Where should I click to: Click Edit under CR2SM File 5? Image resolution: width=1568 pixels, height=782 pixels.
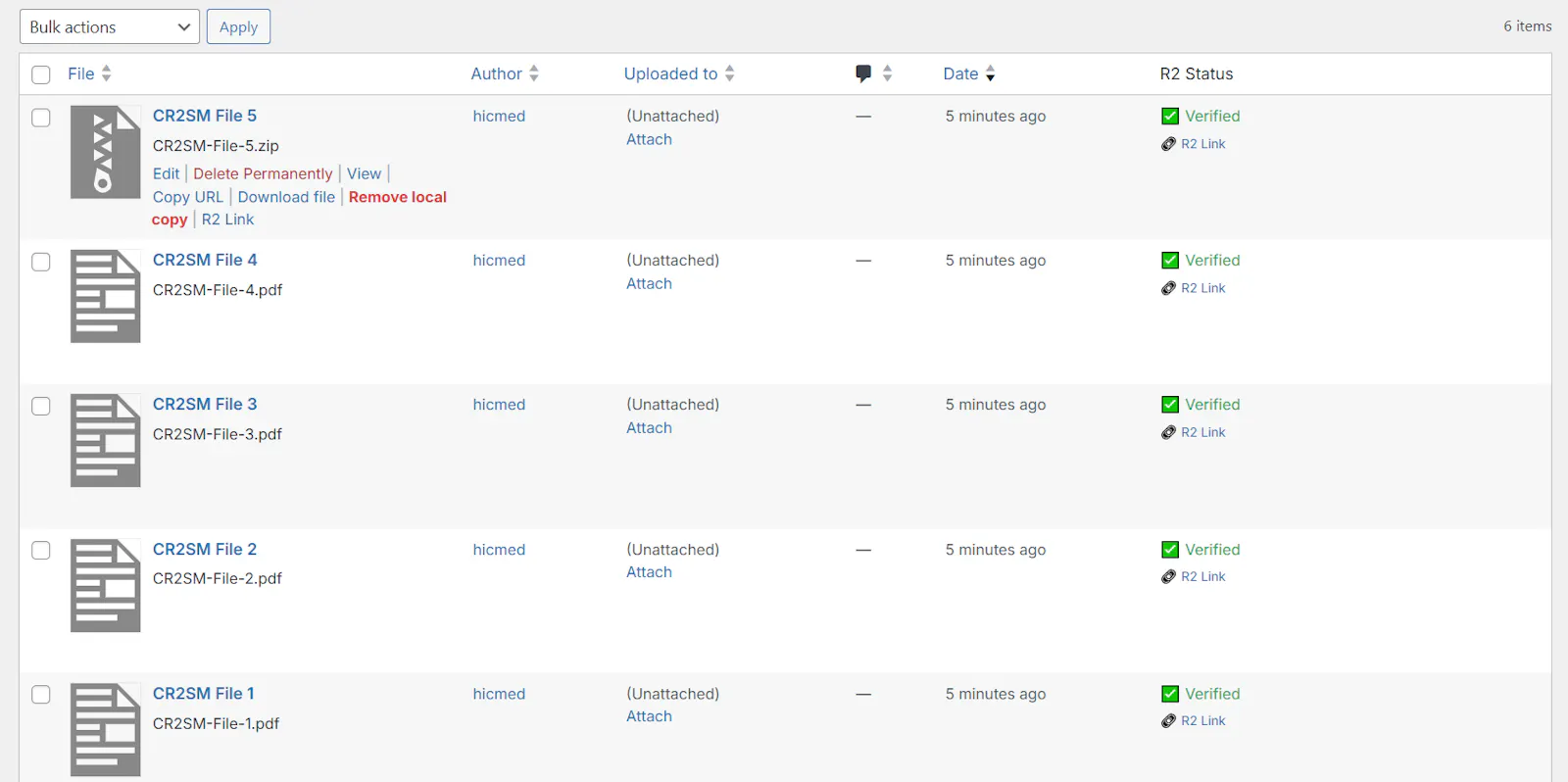[167, 173]
